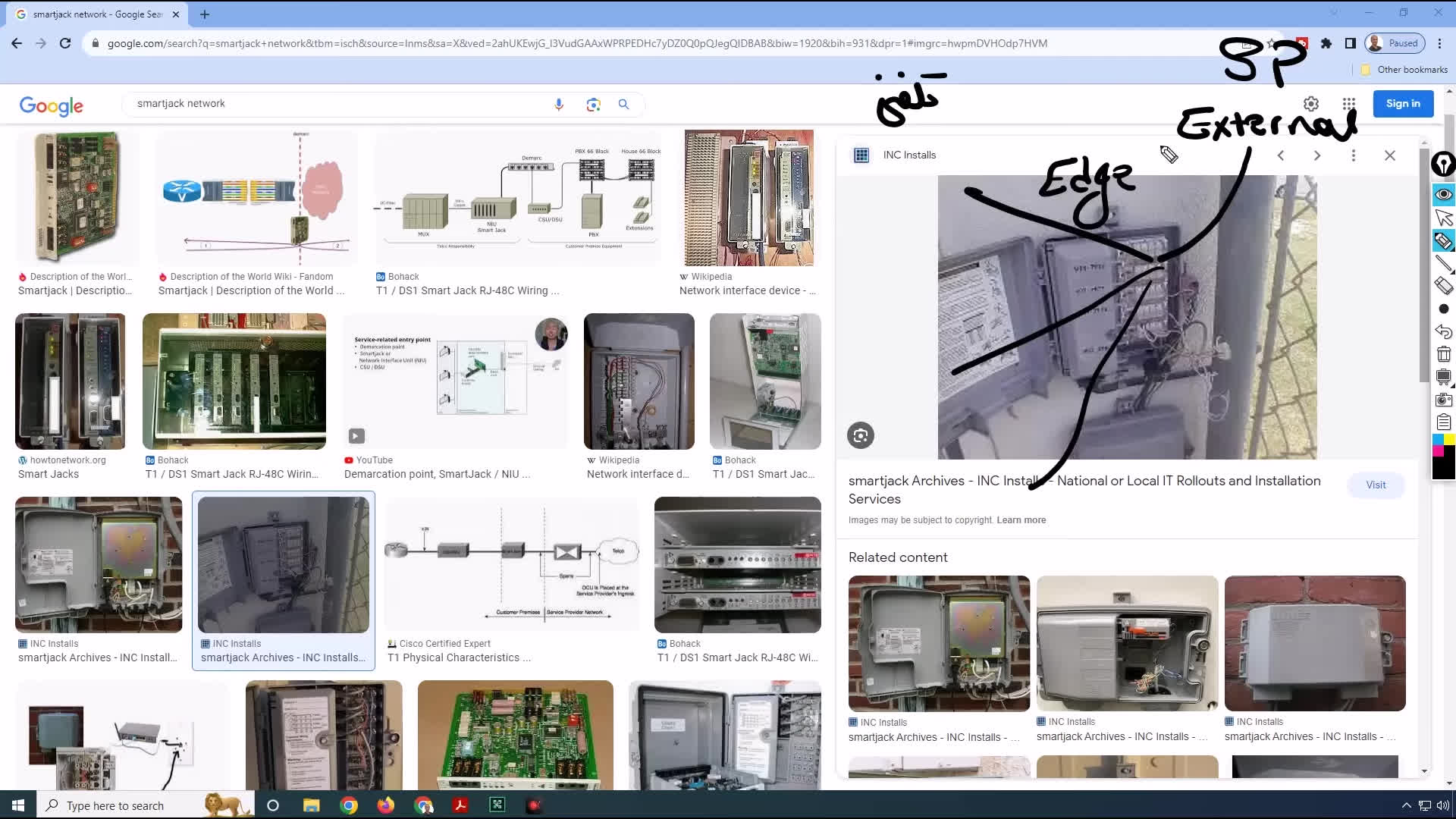Viewport: 1456px width, 819px height.
Task: Open the Paused profile button
Action: coord(1395,43)
